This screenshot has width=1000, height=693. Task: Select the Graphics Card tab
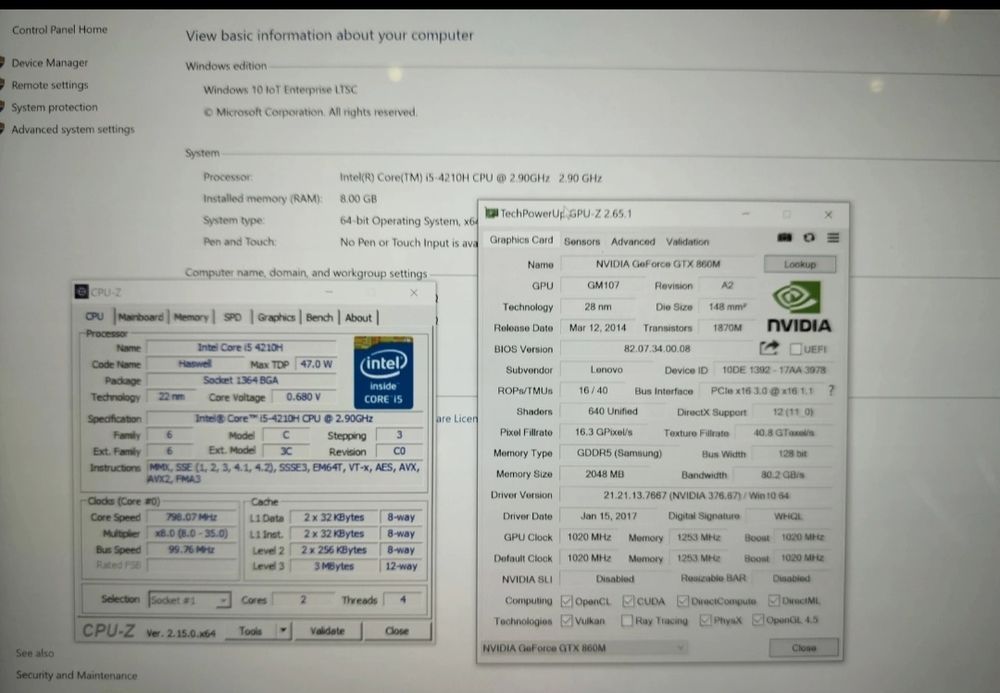click(521, 240)
